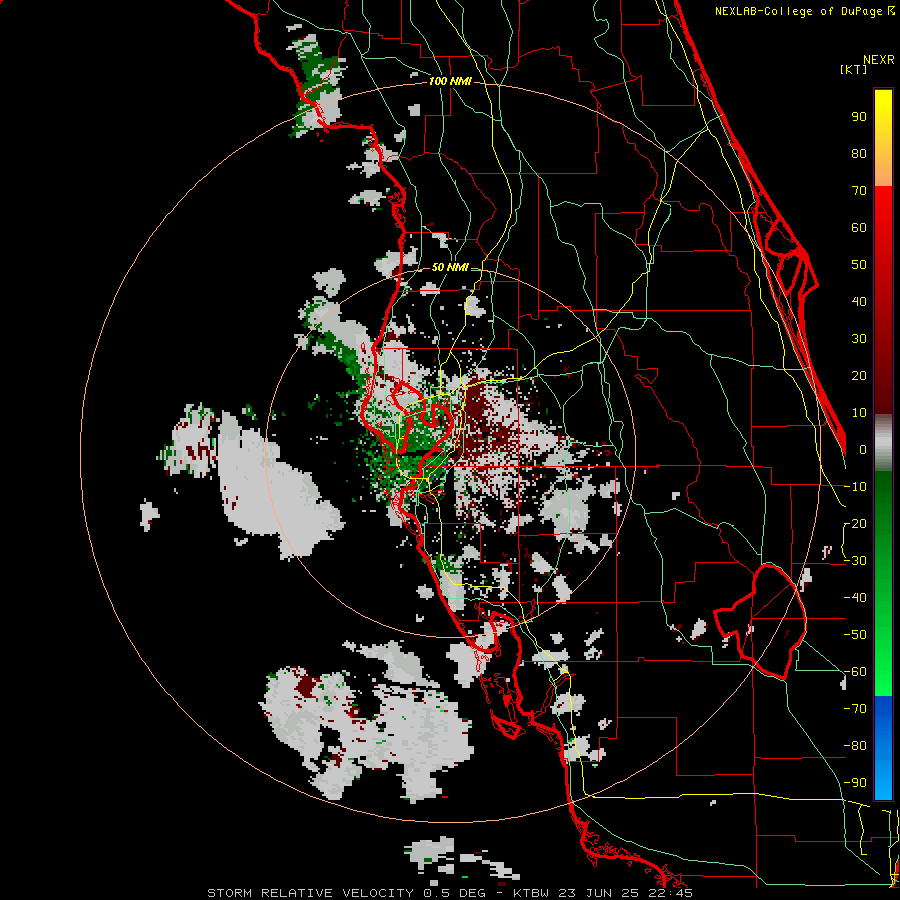
Task: Click the 50 value on the velocity scale
Action: point(859,265)
